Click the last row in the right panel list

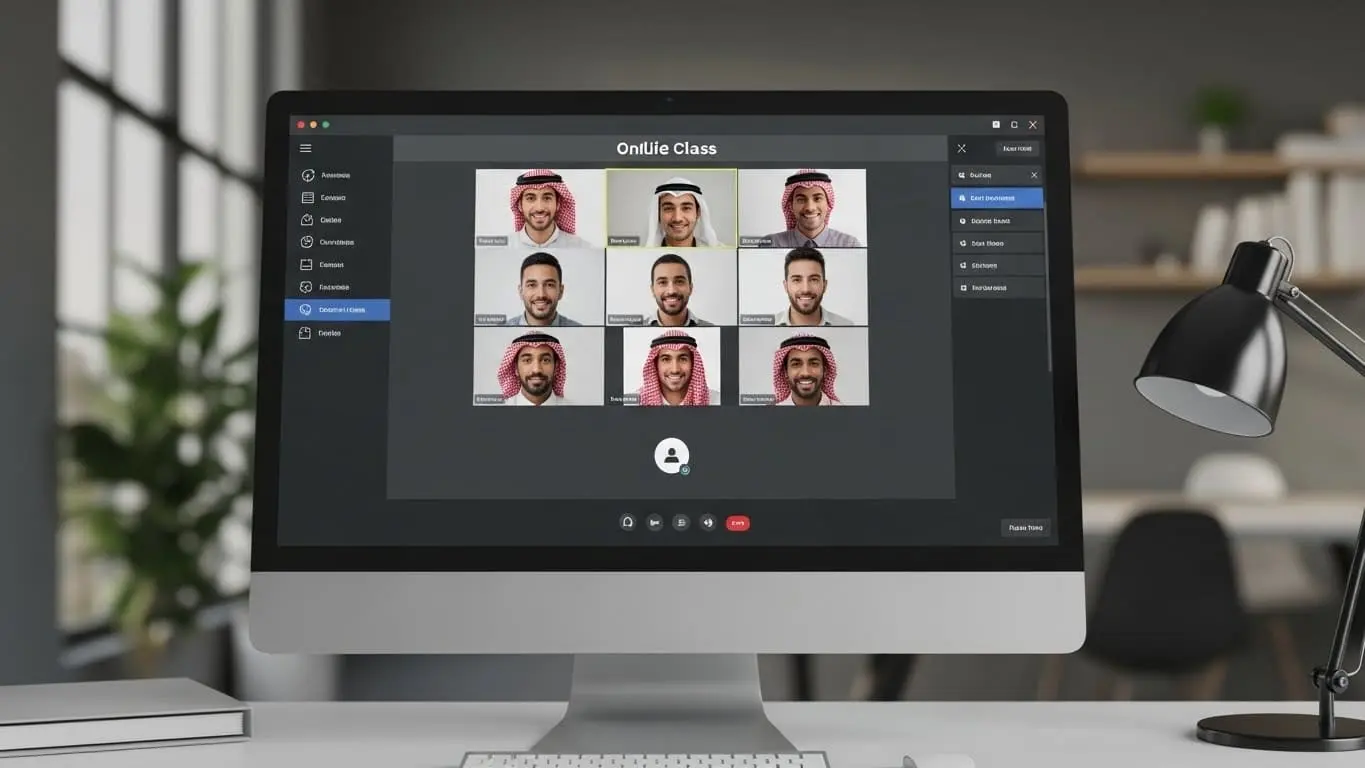pos(996,288)
